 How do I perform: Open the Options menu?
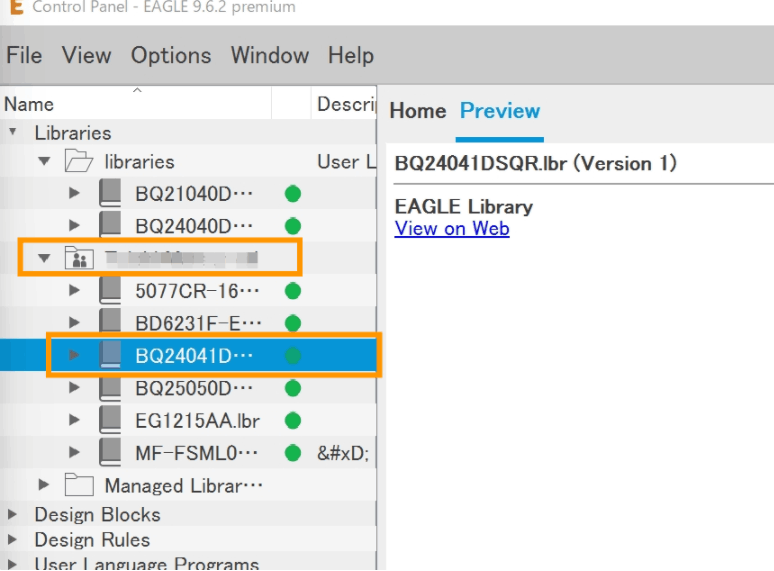point(171,55)
